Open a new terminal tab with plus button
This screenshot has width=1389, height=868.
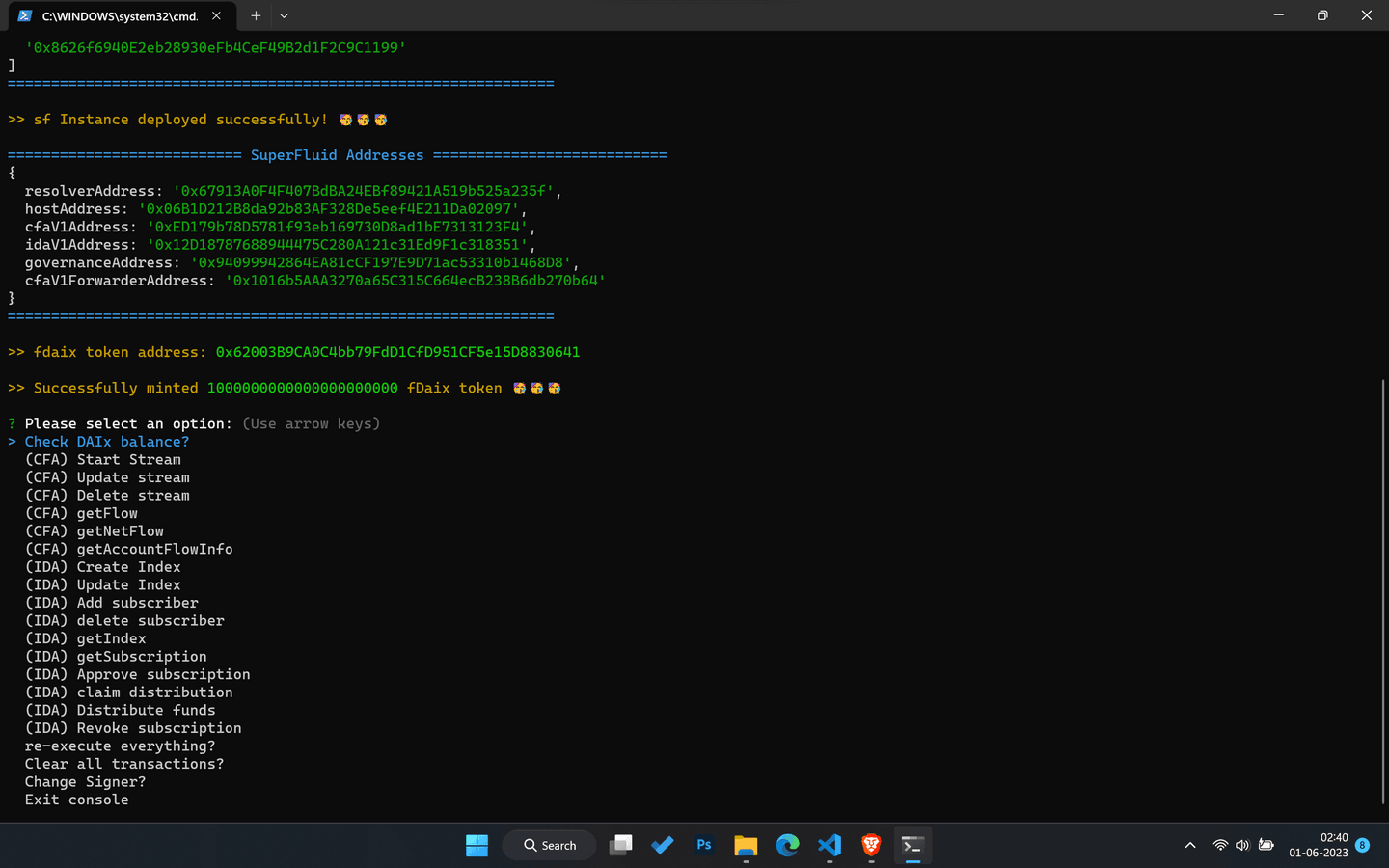click(256, 15)
